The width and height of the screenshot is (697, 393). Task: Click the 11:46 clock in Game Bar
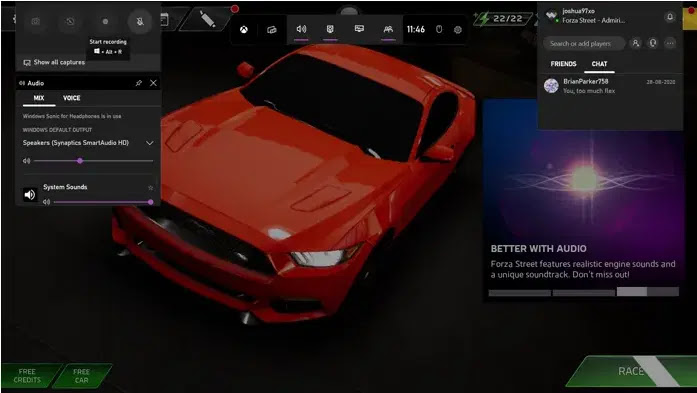[x=416, y=29]
